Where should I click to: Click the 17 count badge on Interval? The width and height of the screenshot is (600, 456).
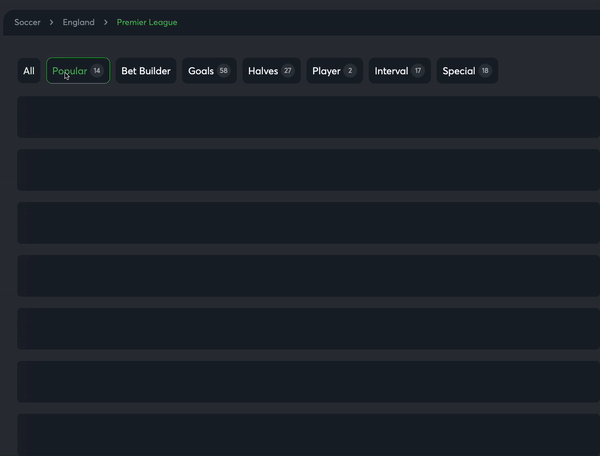[418, 71]
